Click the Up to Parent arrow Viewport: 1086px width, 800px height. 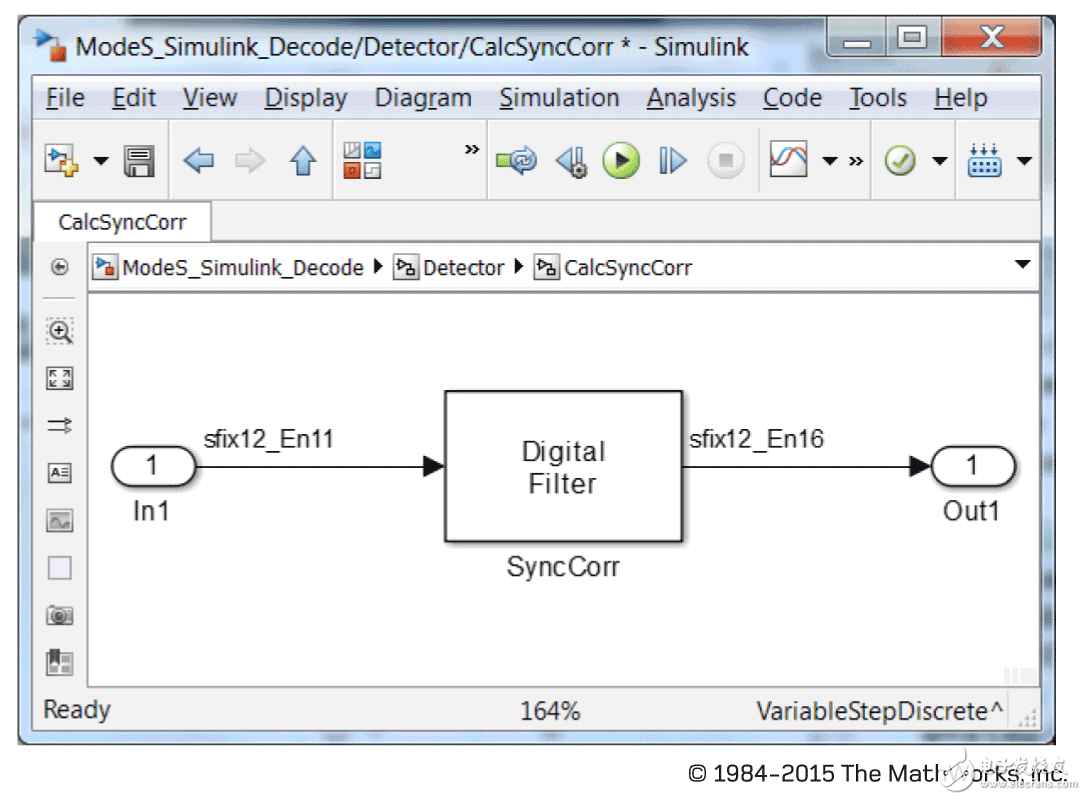click(303, 160)
